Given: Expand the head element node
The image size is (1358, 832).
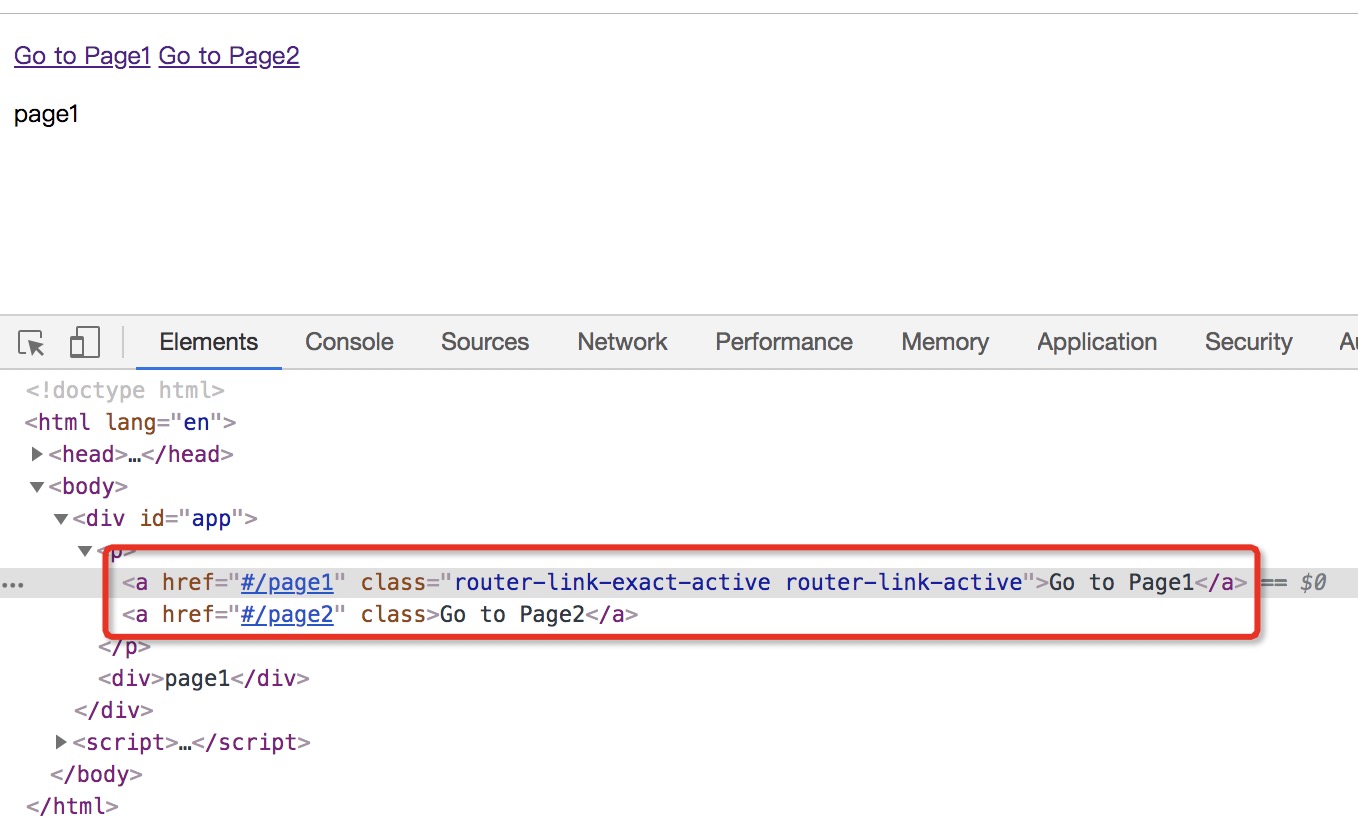Looking at the screenshot, I should pyautogui.click(x=38, y=454).
